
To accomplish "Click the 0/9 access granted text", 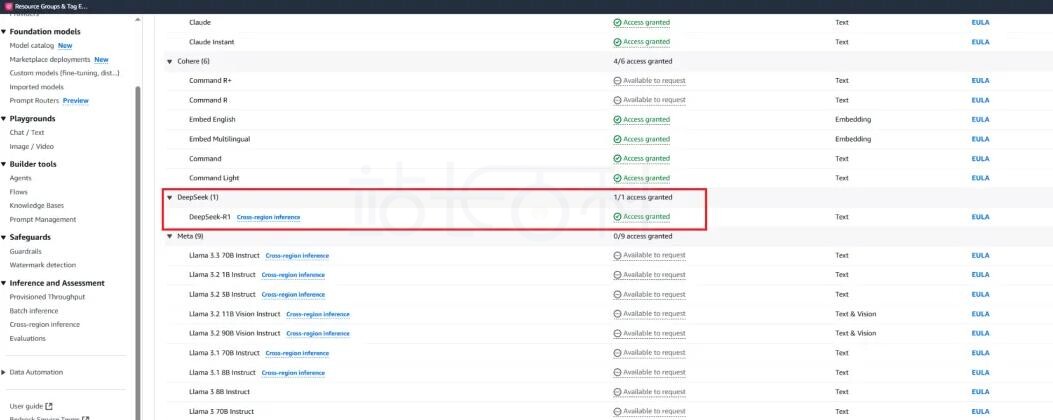I will pyautogui.click(x=643, y=237).
